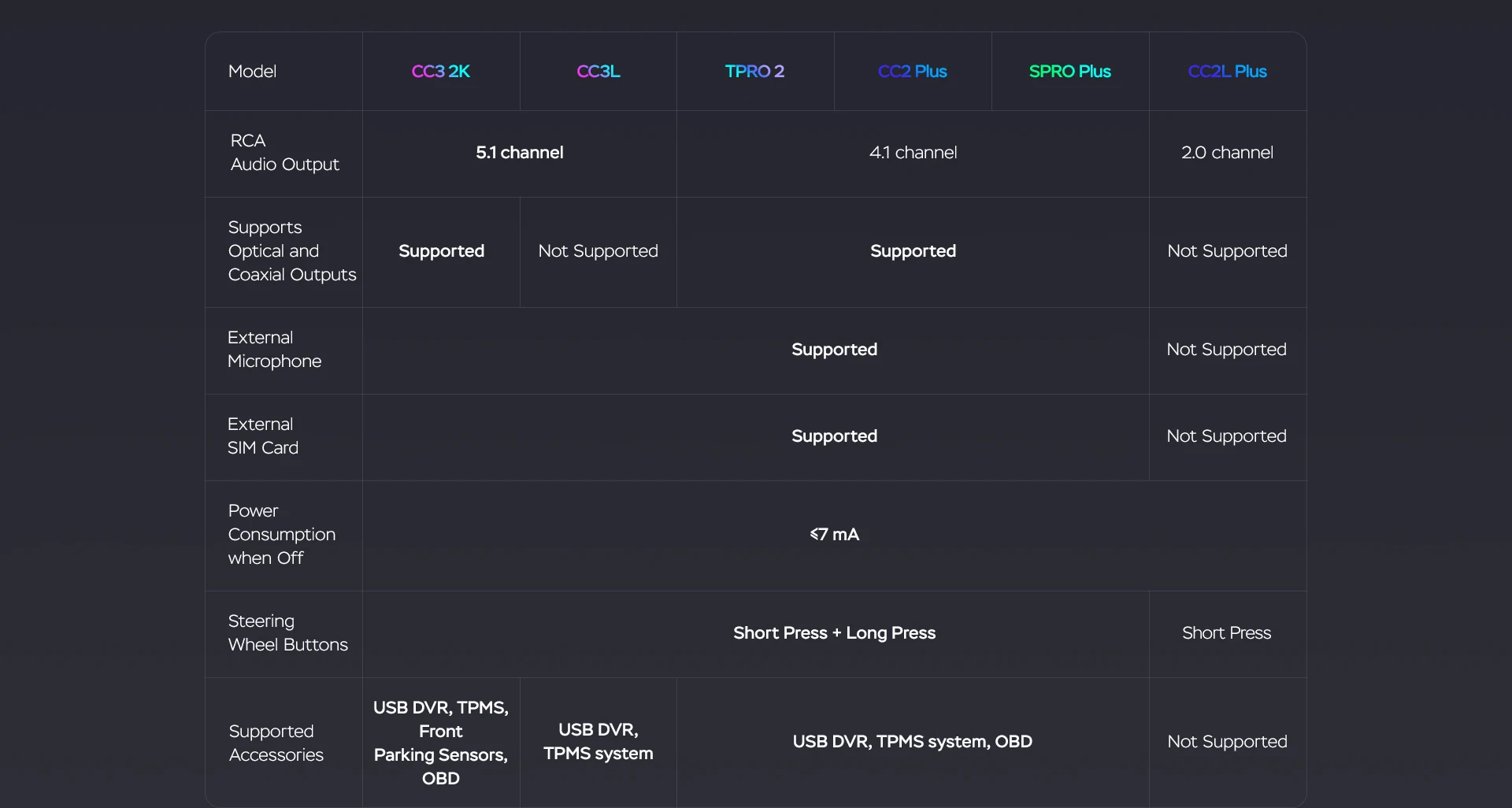
Task: Open the CC3 2K model link
Action: pos(440,71)
